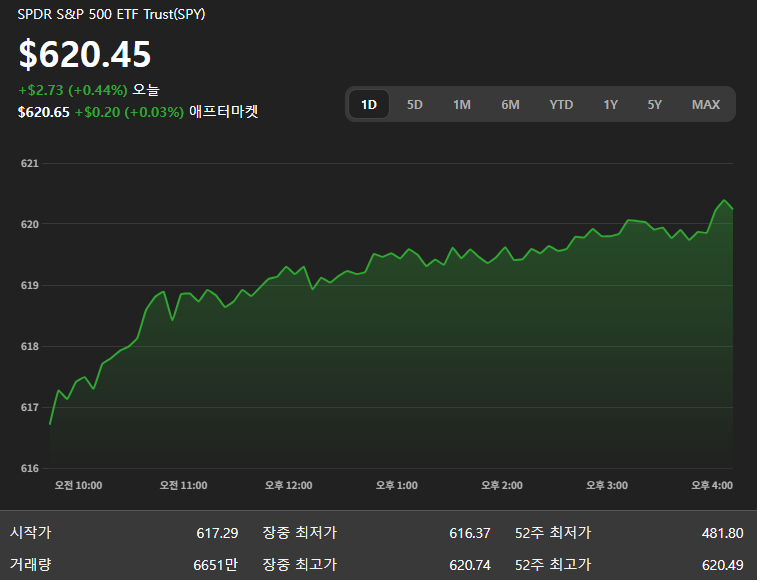The width and height of the screenshot is (757, 580).
Task: Click the 620 y-axis label
Action: pos(29,224)
